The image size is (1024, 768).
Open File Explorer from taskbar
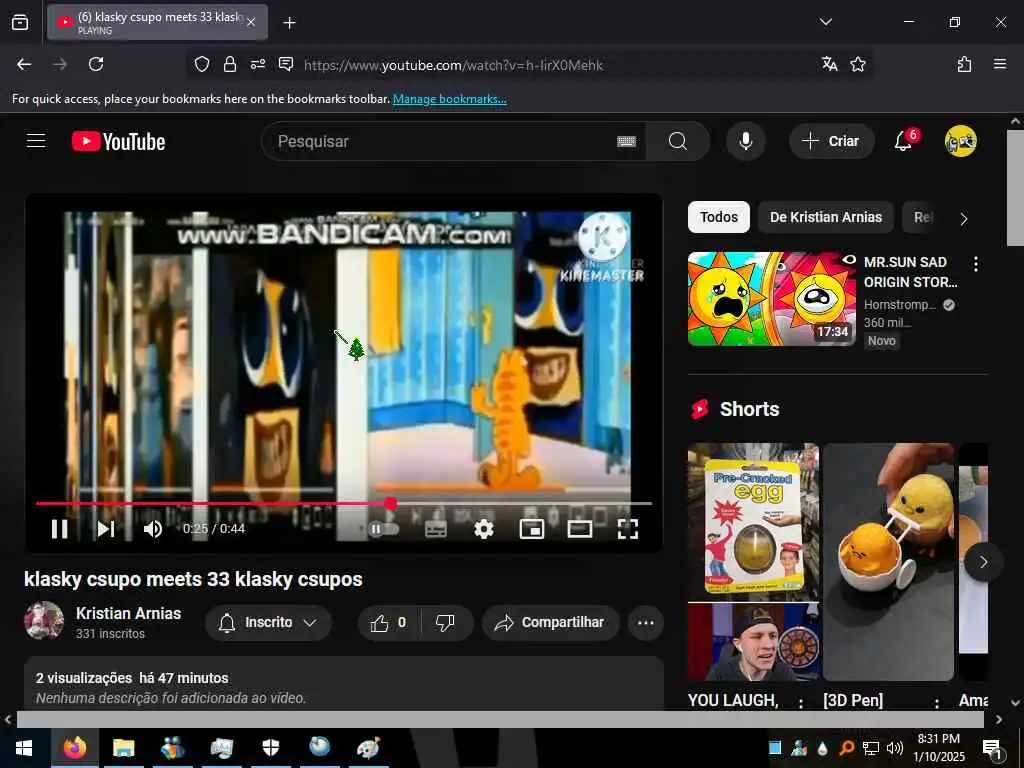[x=123, y=748]
